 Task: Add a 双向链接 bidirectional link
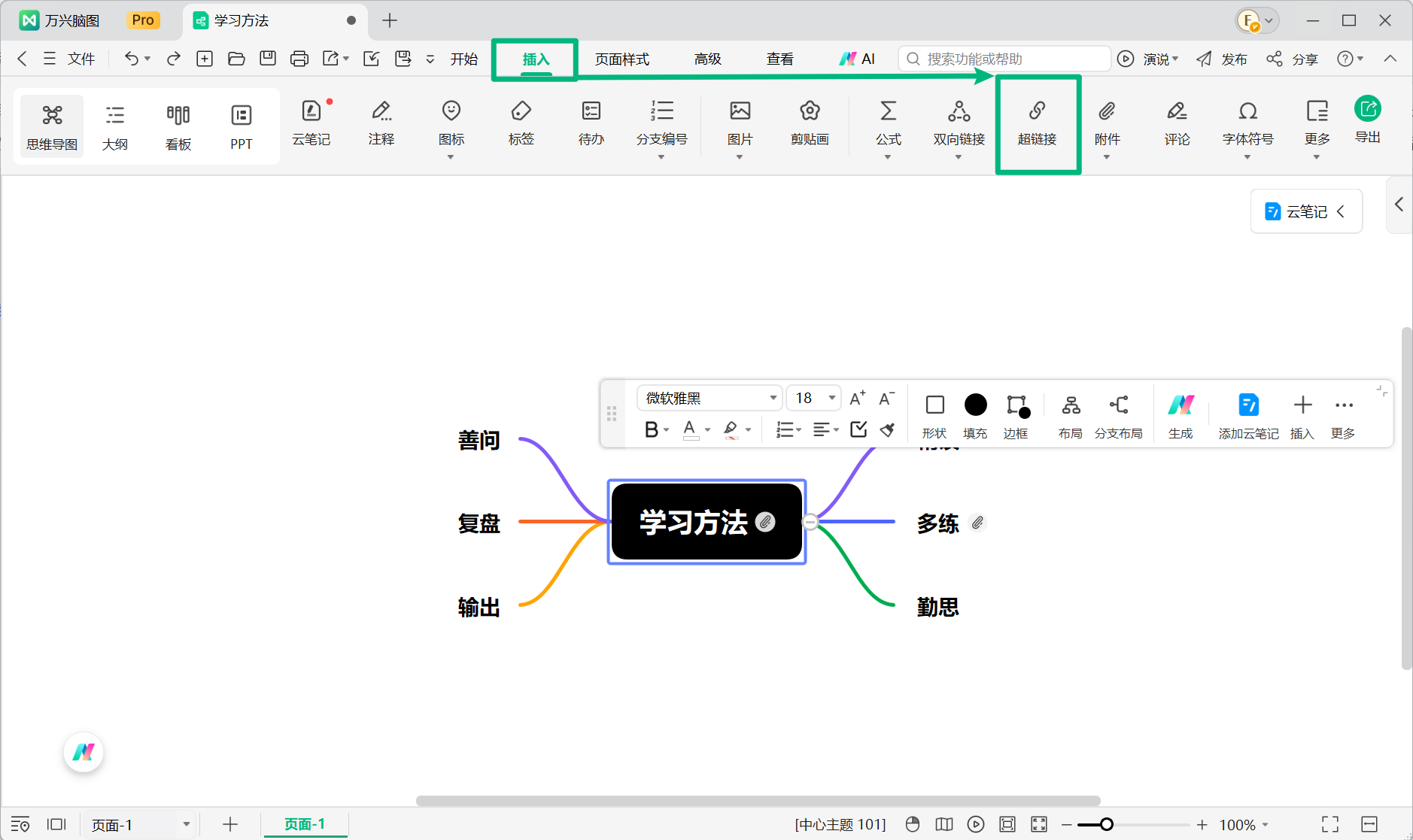(x=959, y=129)
